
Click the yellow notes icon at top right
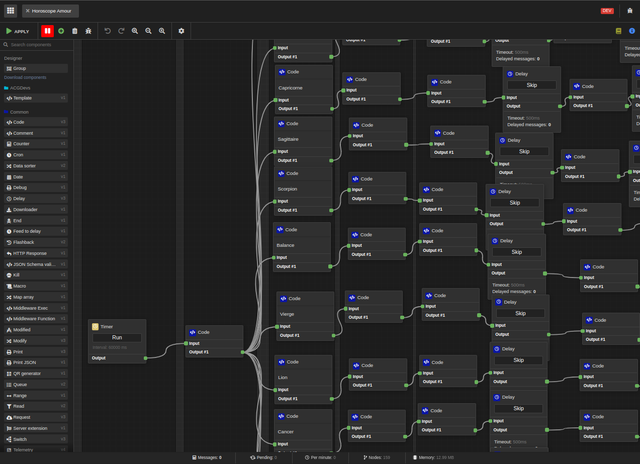coord(618,31)
